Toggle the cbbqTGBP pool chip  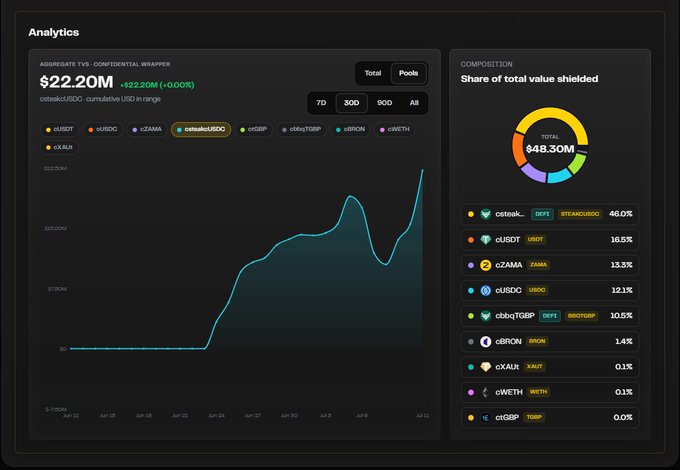pos(301,129)
